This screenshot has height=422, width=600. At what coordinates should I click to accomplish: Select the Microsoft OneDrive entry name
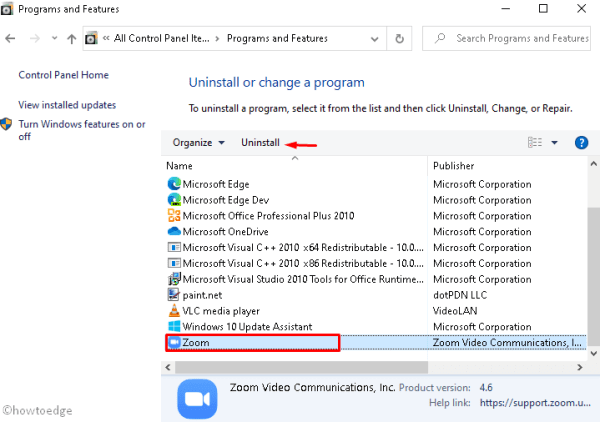225,231
